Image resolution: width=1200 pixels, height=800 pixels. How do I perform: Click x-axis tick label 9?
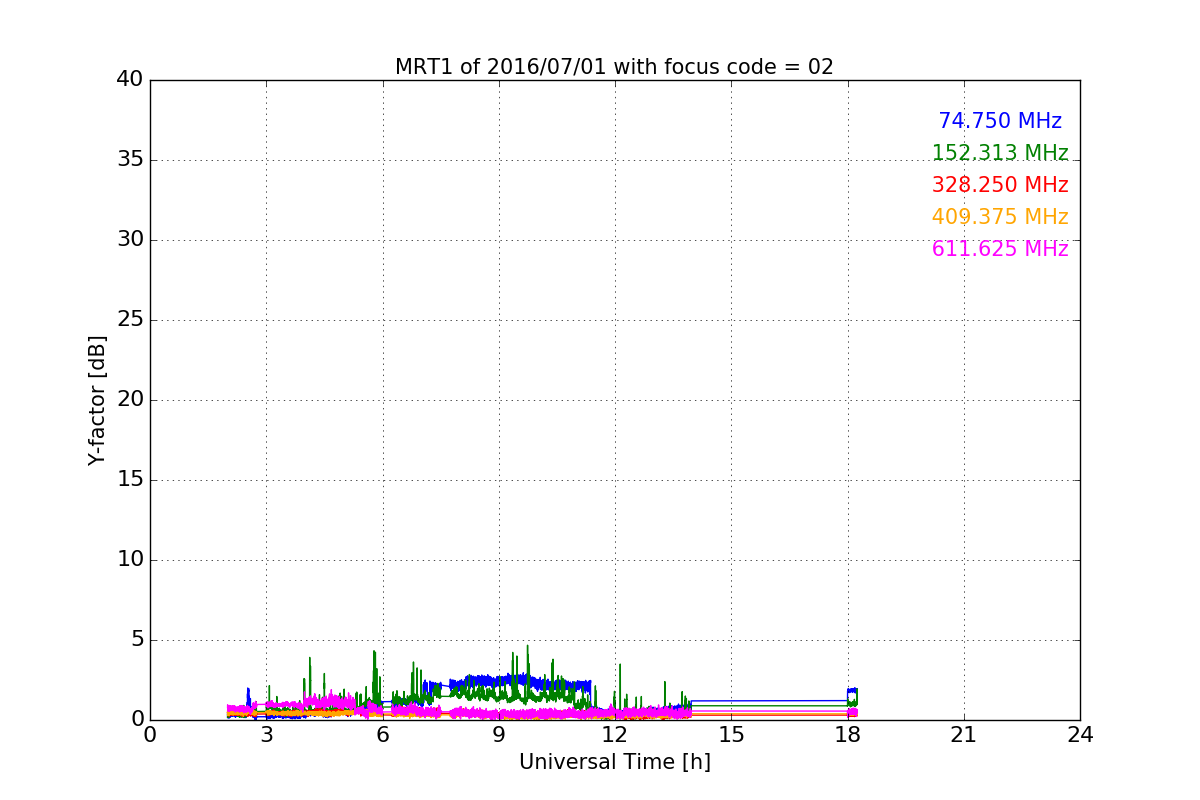499,735
